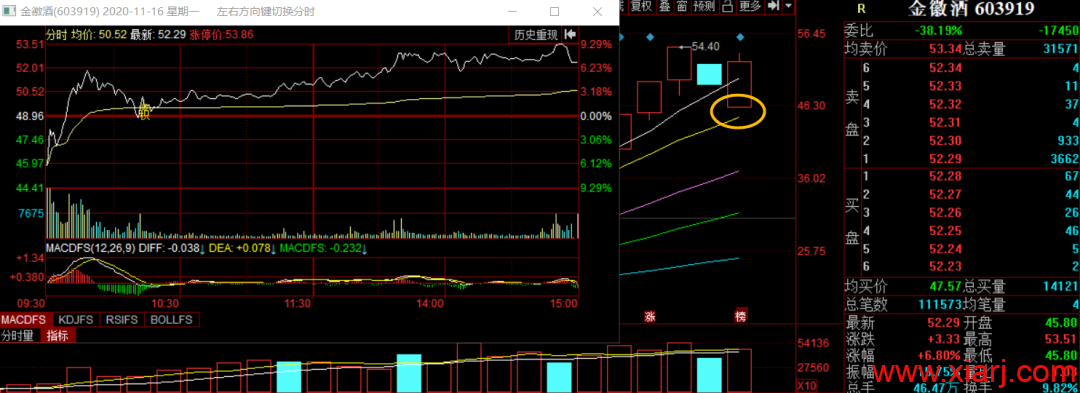Viewport: 1080px width, 393px height.
Task: Click the X10 volume scale label
Action: pyautogui.click(x=805, y=385)
